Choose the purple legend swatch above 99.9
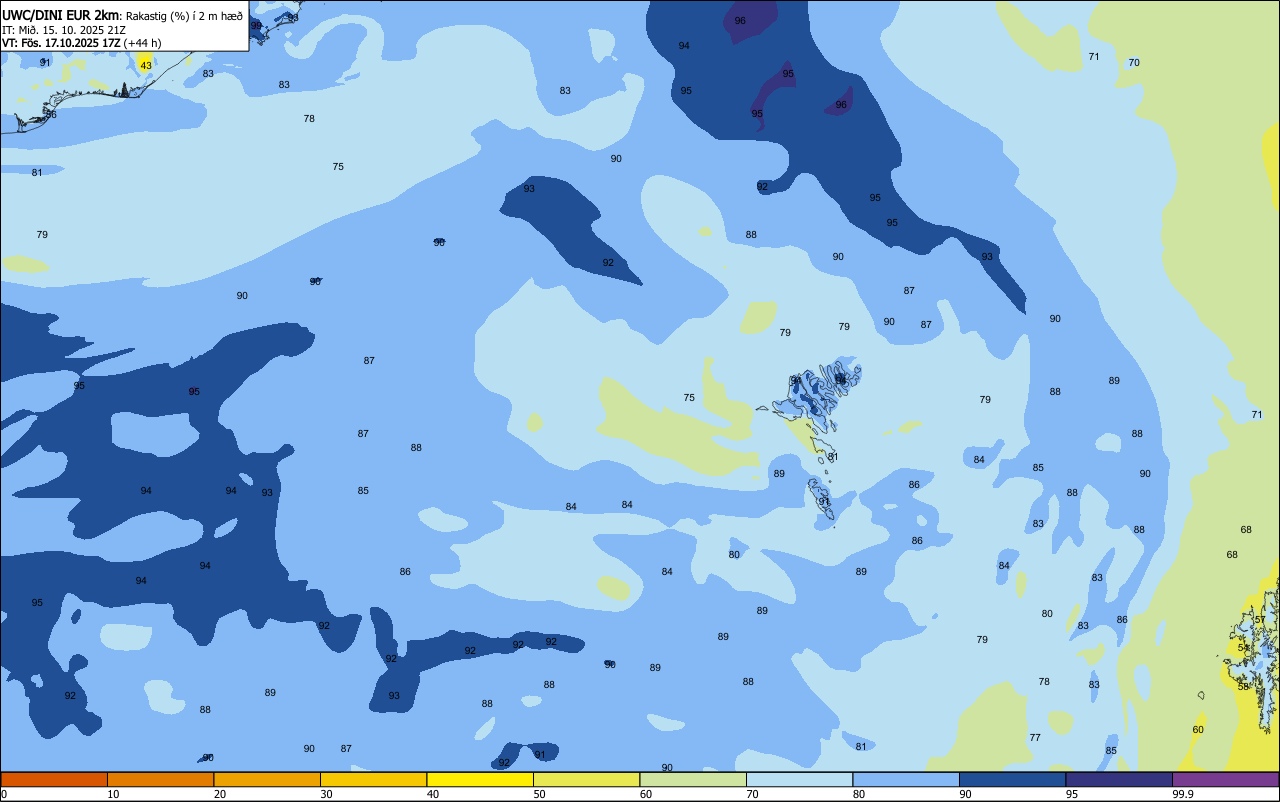The image size is (1280, 802). pyautogui.click(x=1225, y=779)
